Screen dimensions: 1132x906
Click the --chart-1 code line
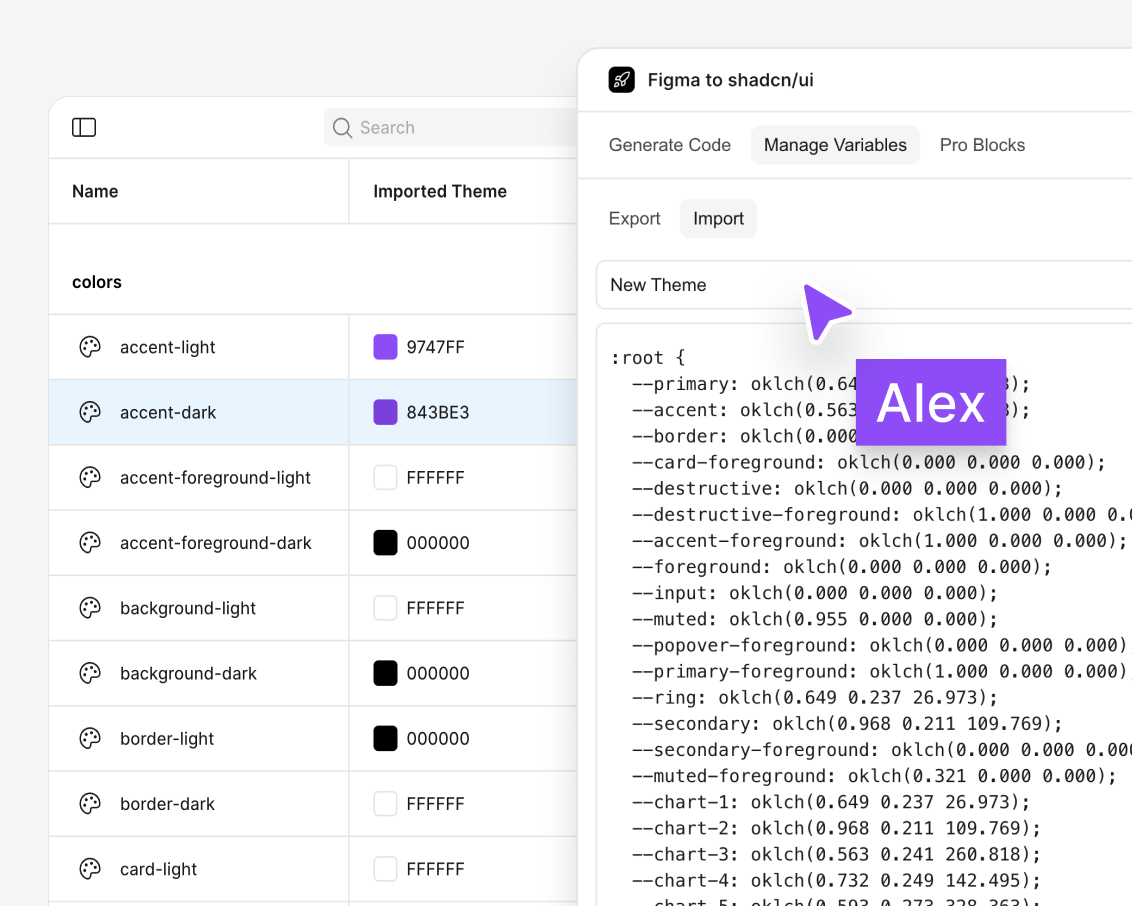pos(831,802)
